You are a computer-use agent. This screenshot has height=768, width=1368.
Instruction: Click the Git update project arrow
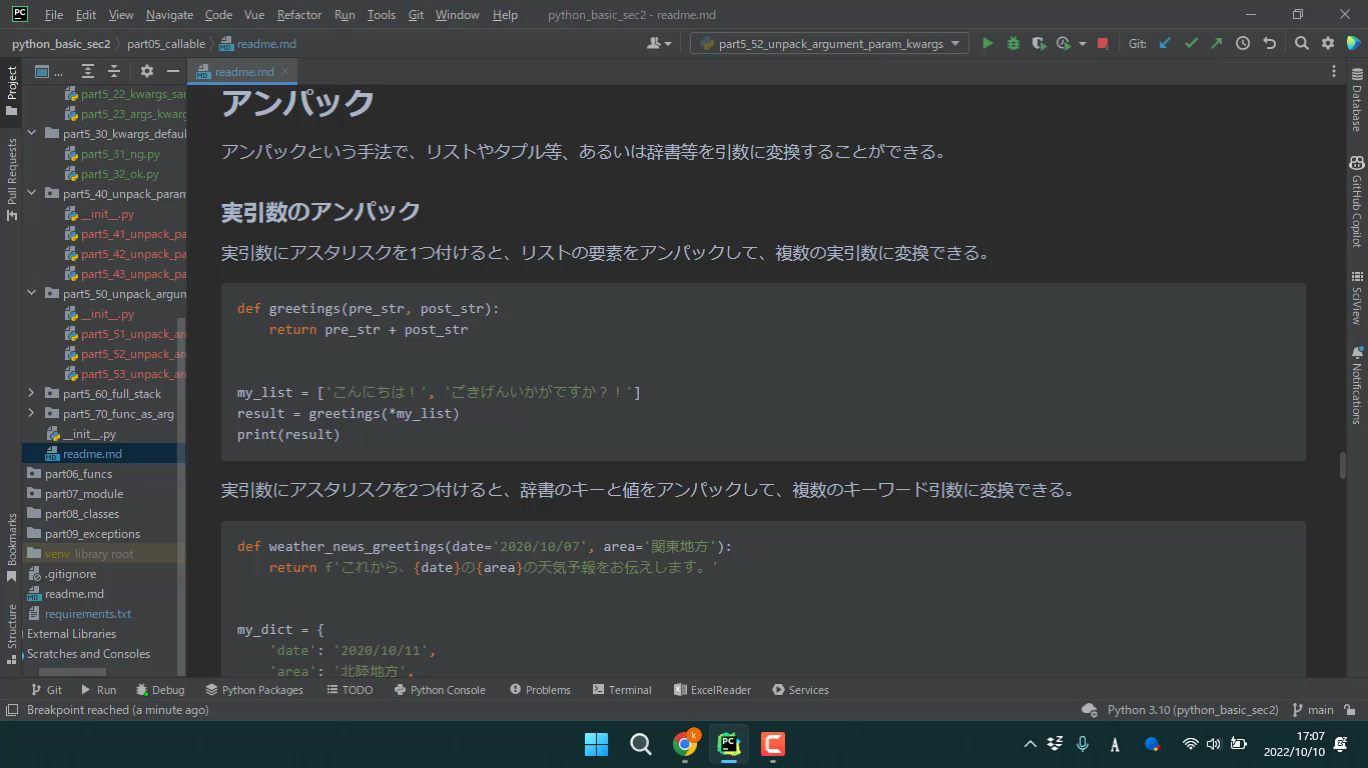[x=1165, y=44]
